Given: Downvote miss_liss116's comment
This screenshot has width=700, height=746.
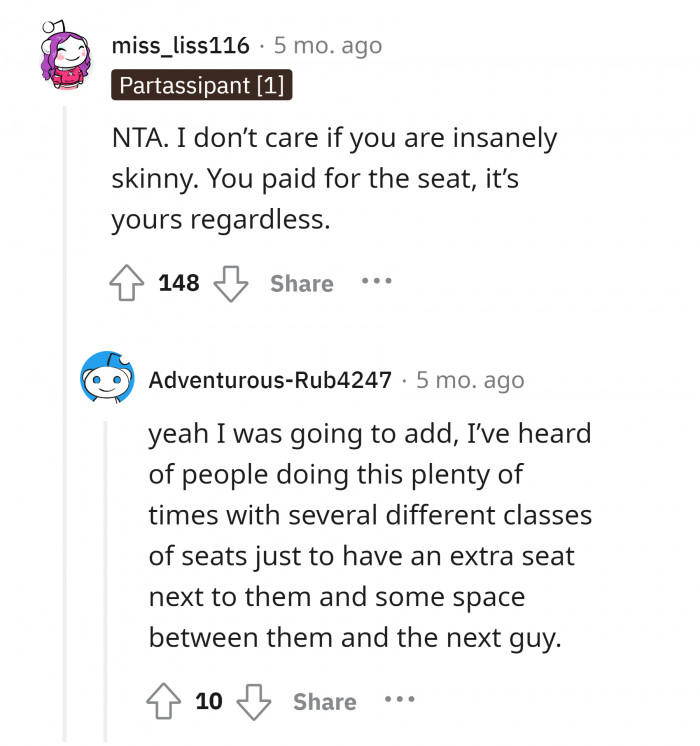Looking at the screenshot, I should click(x=231, y=283).
